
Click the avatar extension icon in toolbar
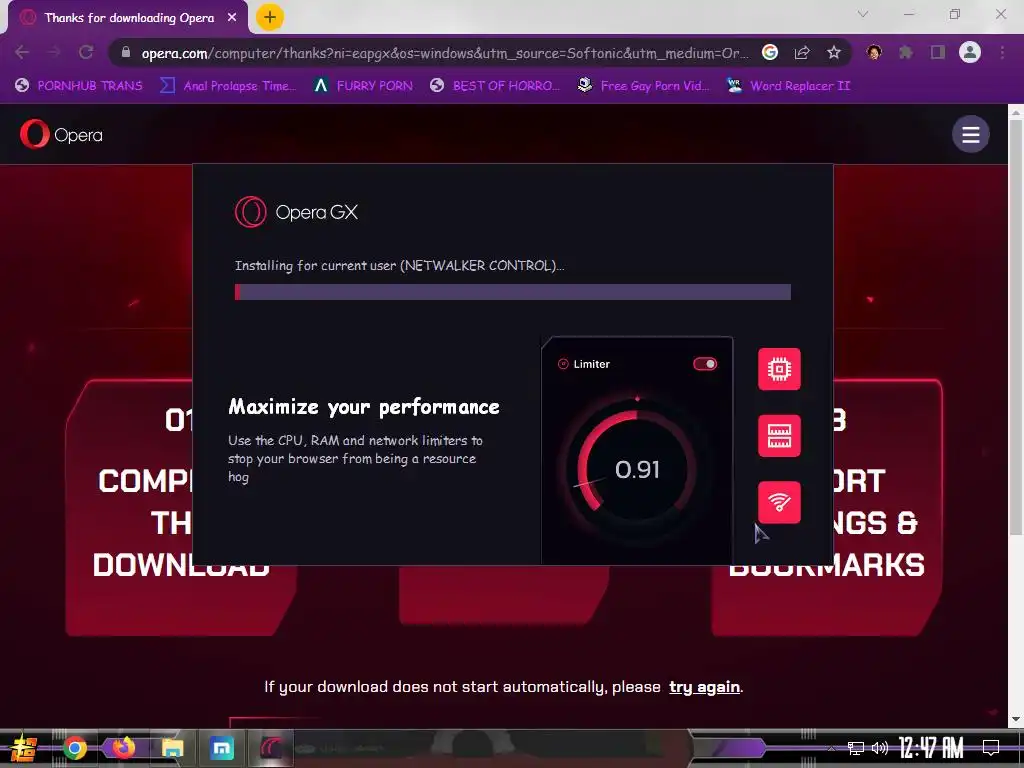tap(874, 52)
